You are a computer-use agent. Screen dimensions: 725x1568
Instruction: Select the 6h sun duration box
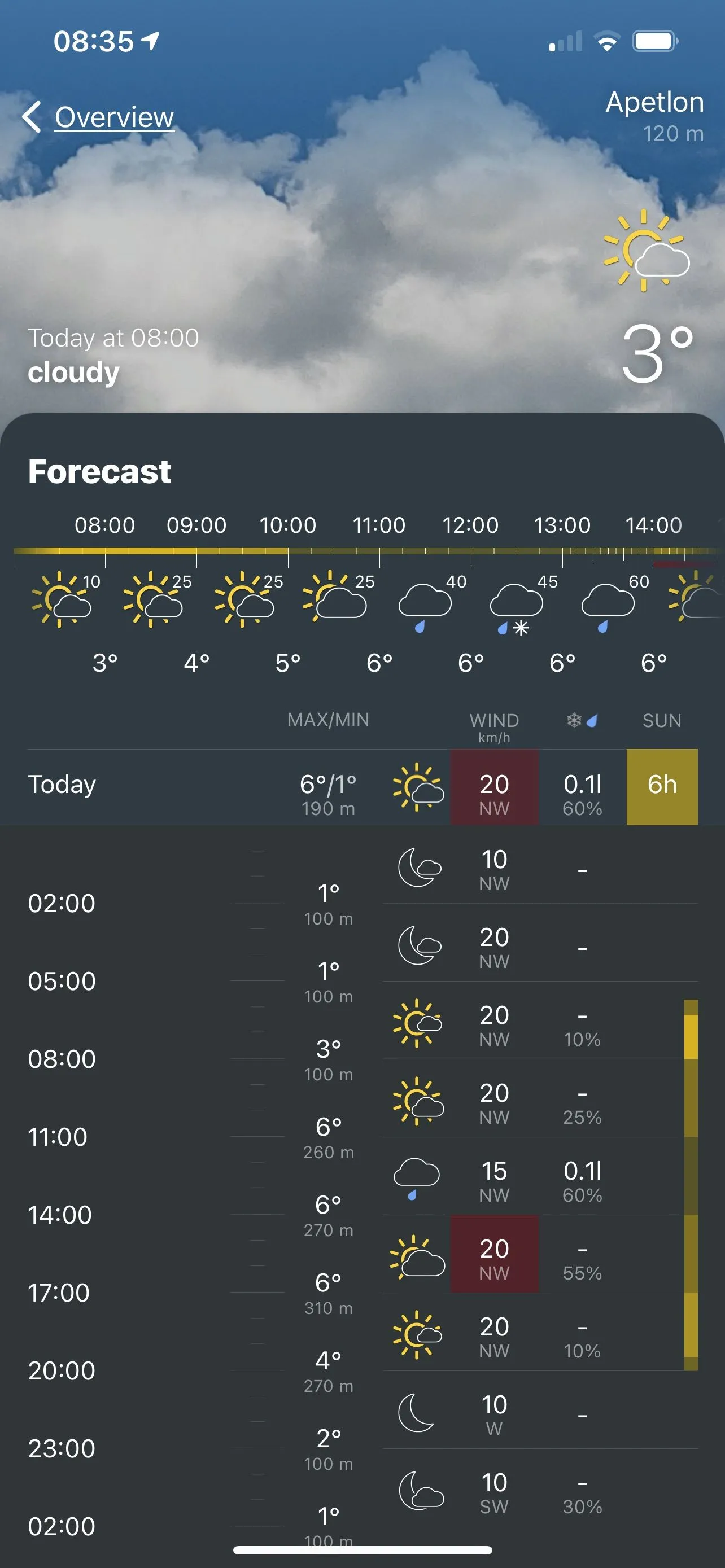pyautogui.click(x=662, y=786)
